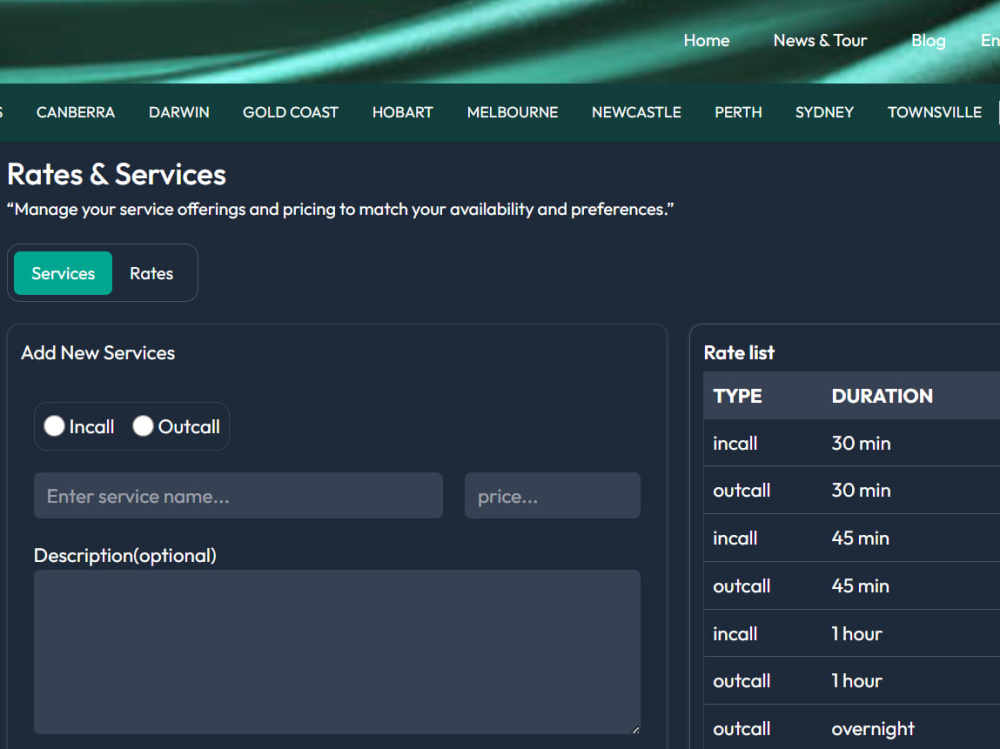Choose Hobart city link
Screen dimensions: 1000x749
point(402,112)
